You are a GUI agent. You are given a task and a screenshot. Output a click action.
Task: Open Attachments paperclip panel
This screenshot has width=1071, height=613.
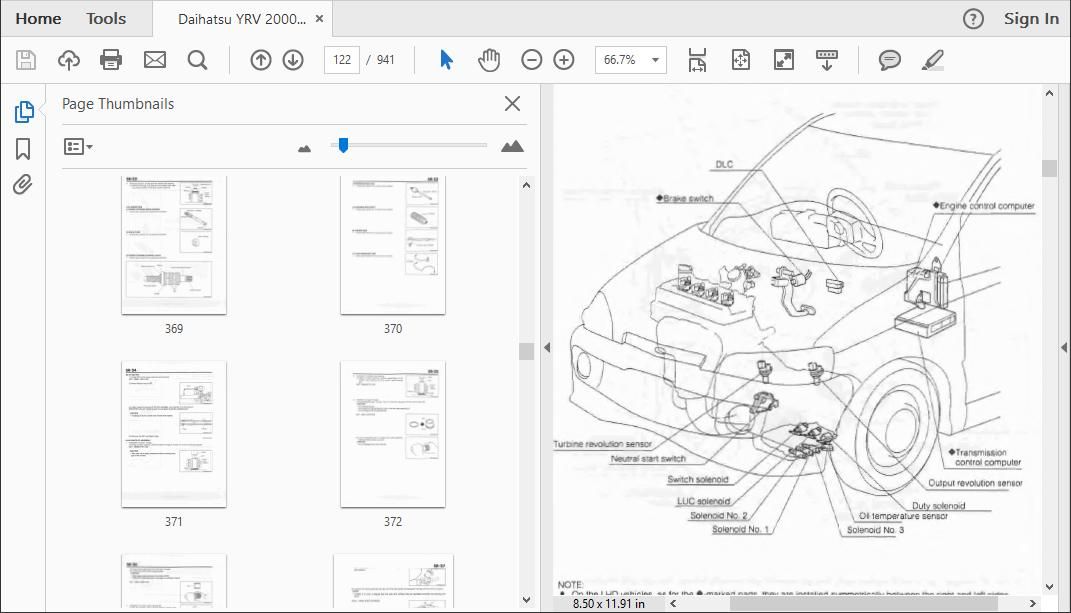click(x=23, y=185)
